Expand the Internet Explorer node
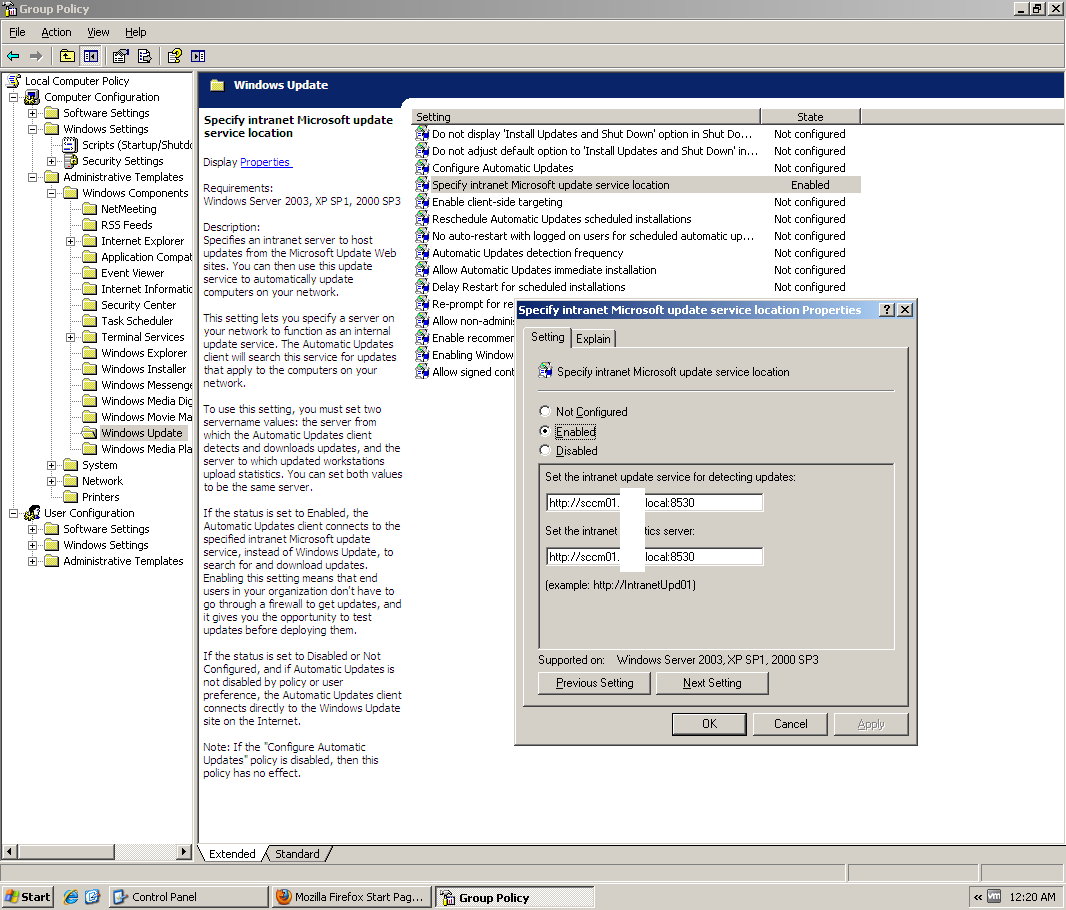Image resolution: width=1066 pixels, height=910 pixels. coord(70,241)
